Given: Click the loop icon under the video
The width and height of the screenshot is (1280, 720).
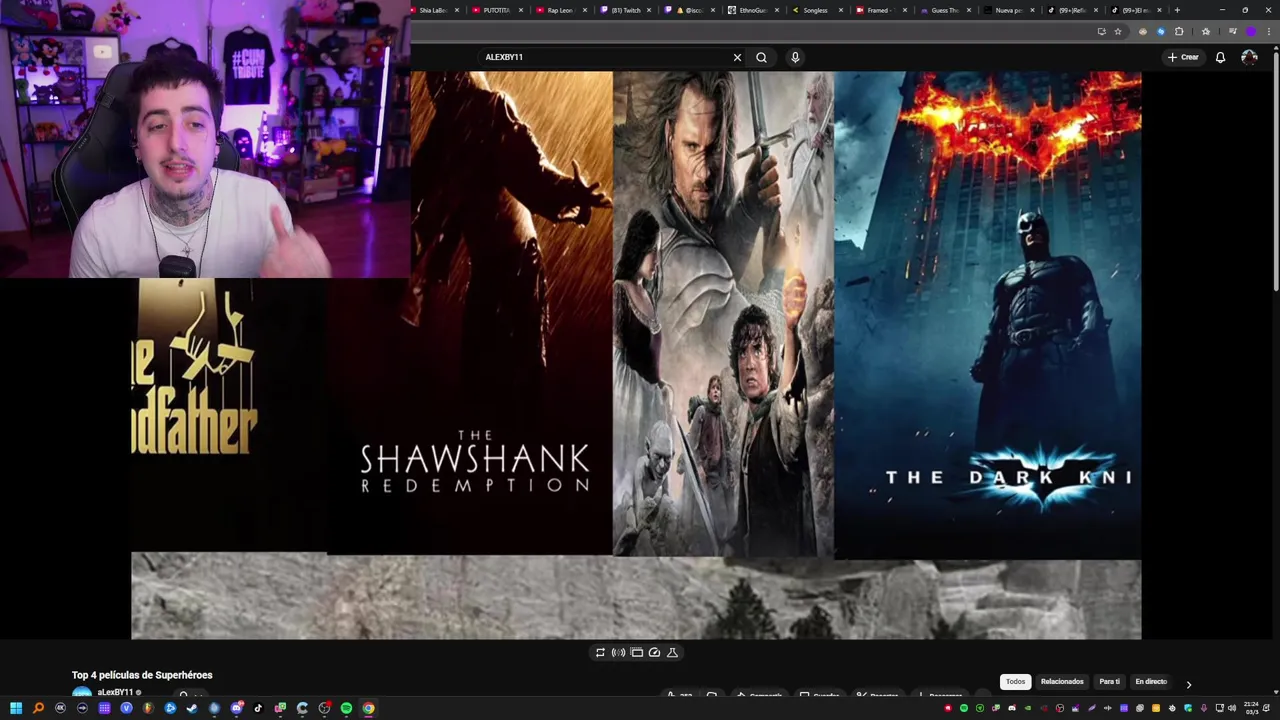Looking at the screenshot, I should 600,652.
